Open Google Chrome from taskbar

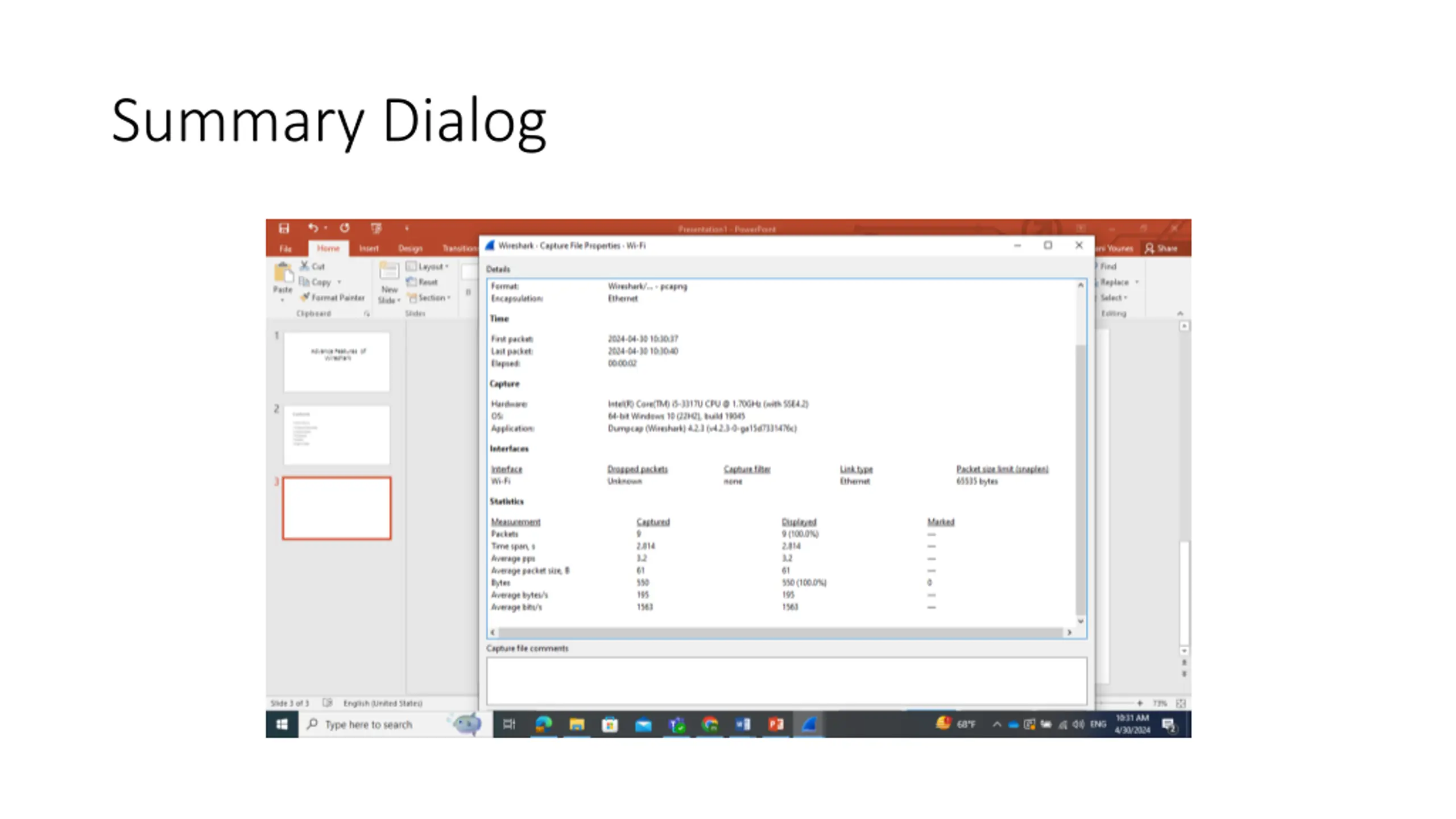click(710, 725)
